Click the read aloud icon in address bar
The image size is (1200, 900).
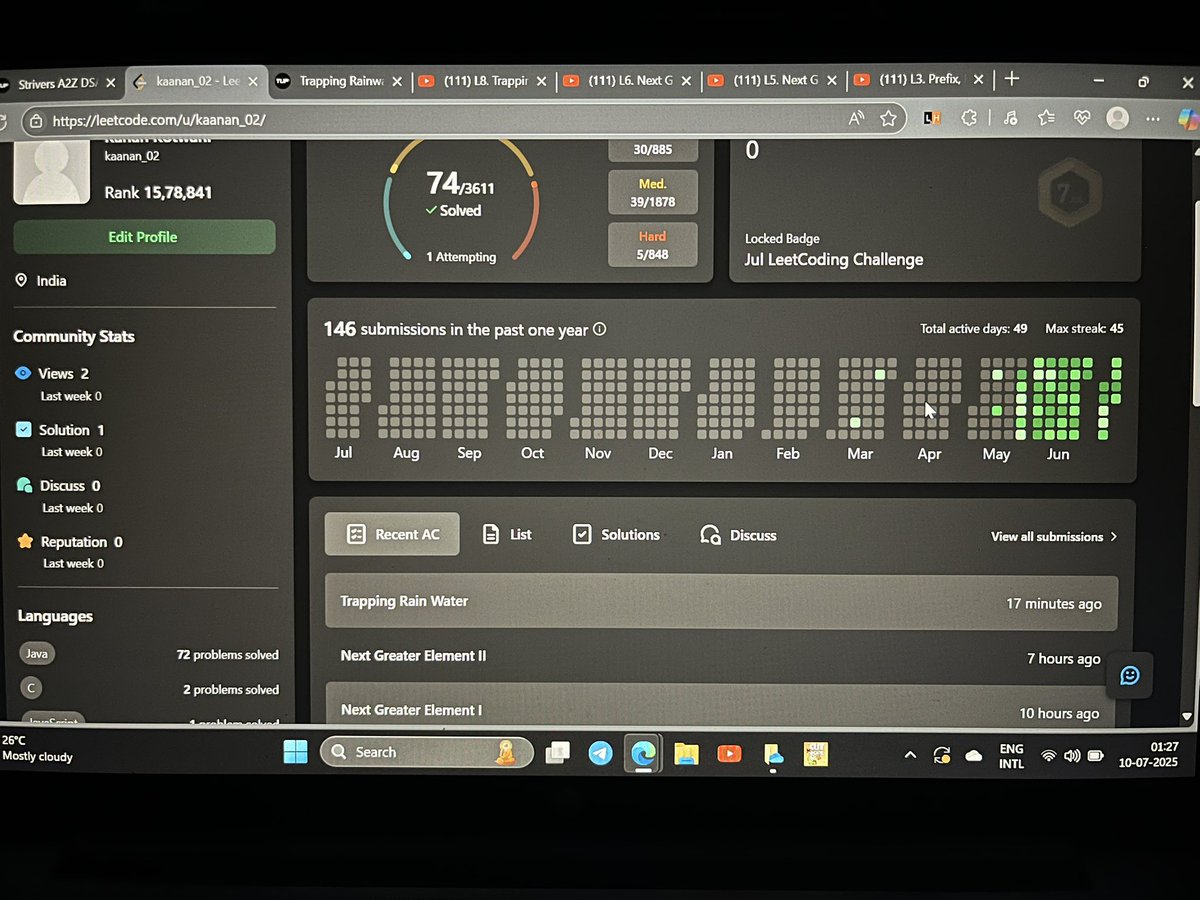tap(856, 119)
